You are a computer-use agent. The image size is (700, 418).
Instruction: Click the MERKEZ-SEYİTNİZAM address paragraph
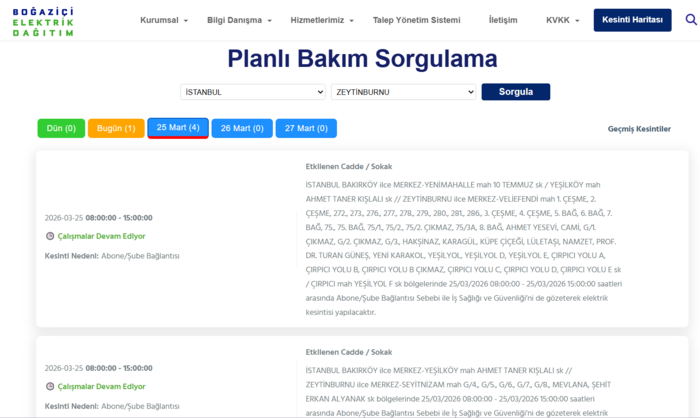pos(458,392)
